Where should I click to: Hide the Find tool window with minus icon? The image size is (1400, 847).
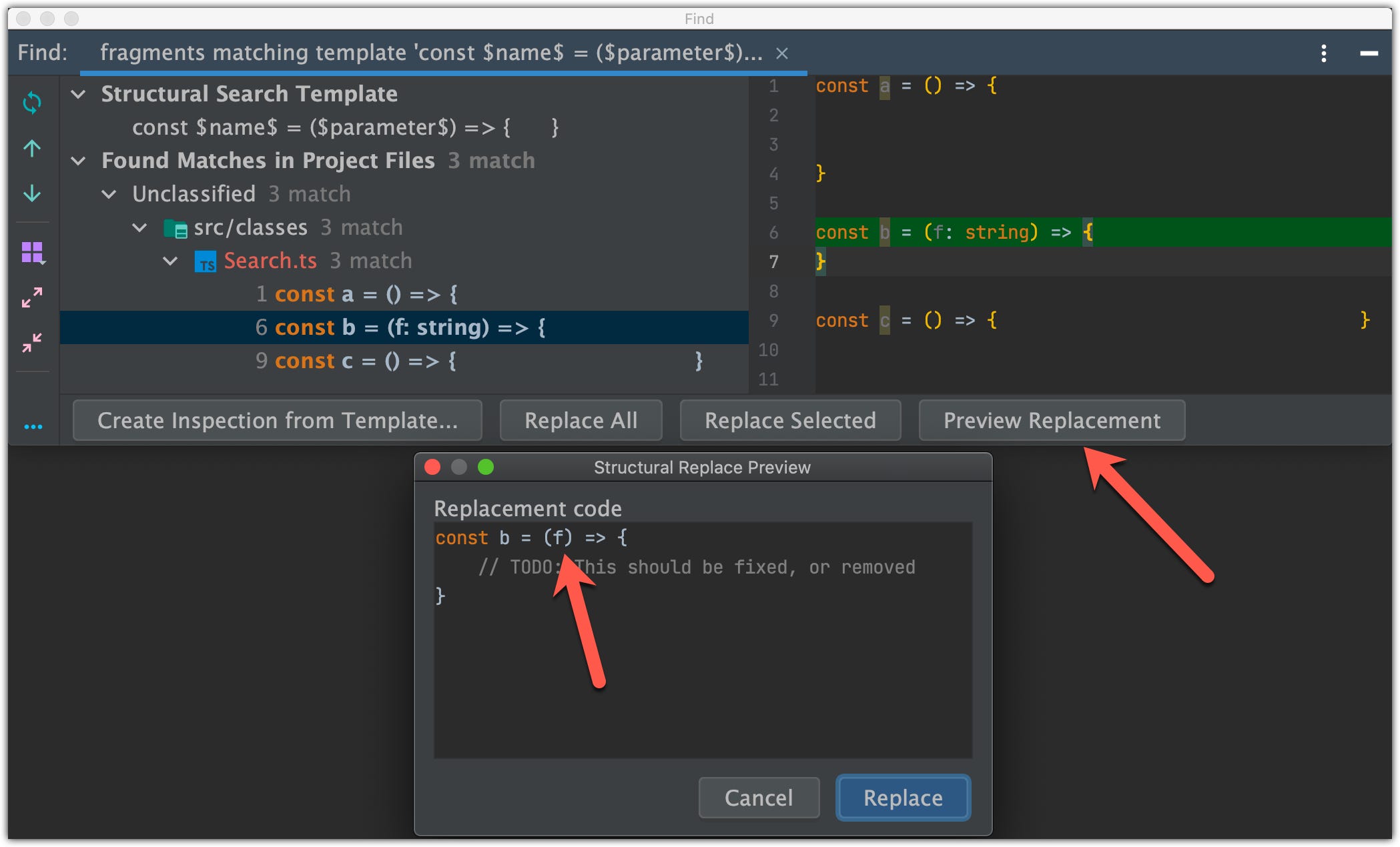pyautogui.click(x=1369, y=53)
